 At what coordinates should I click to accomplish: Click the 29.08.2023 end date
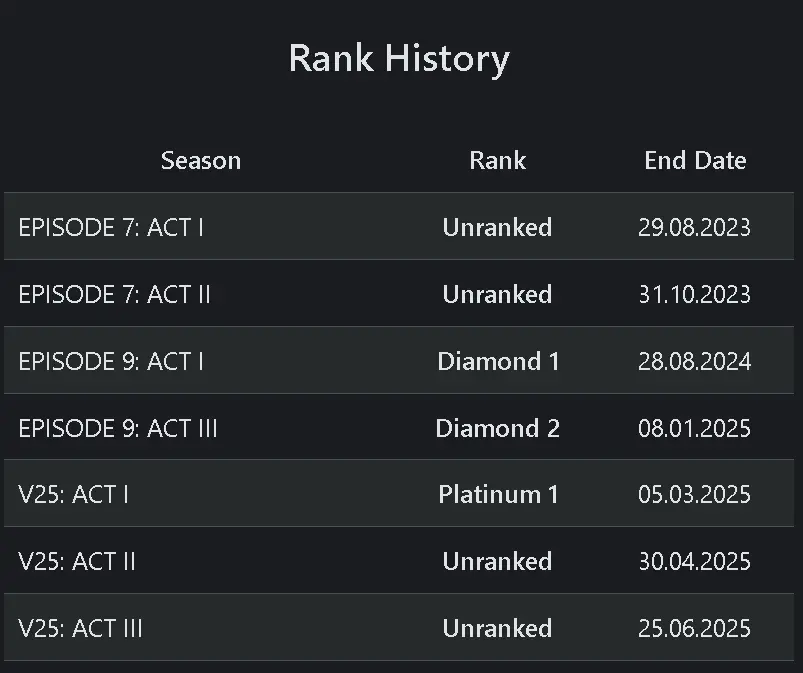click(x=694, y=227)
